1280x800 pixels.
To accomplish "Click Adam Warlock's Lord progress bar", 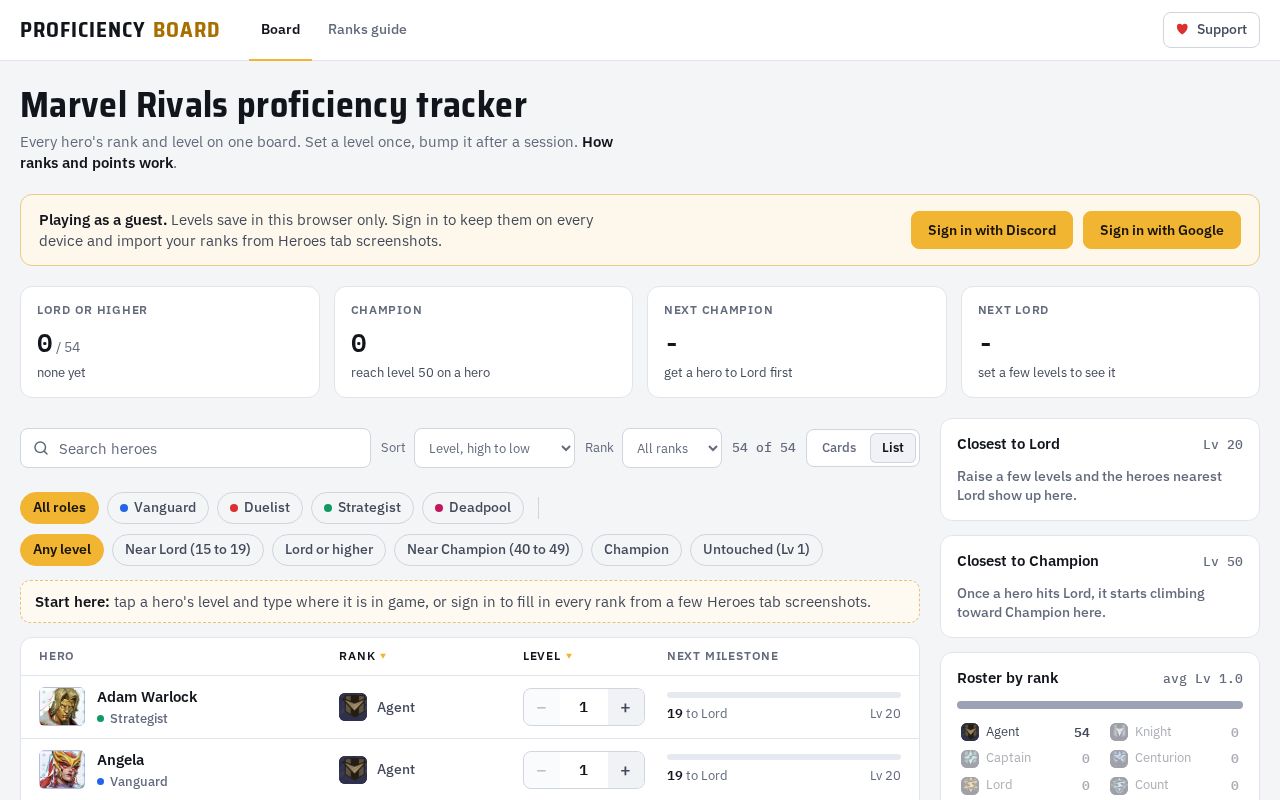I will pos(784,695).
